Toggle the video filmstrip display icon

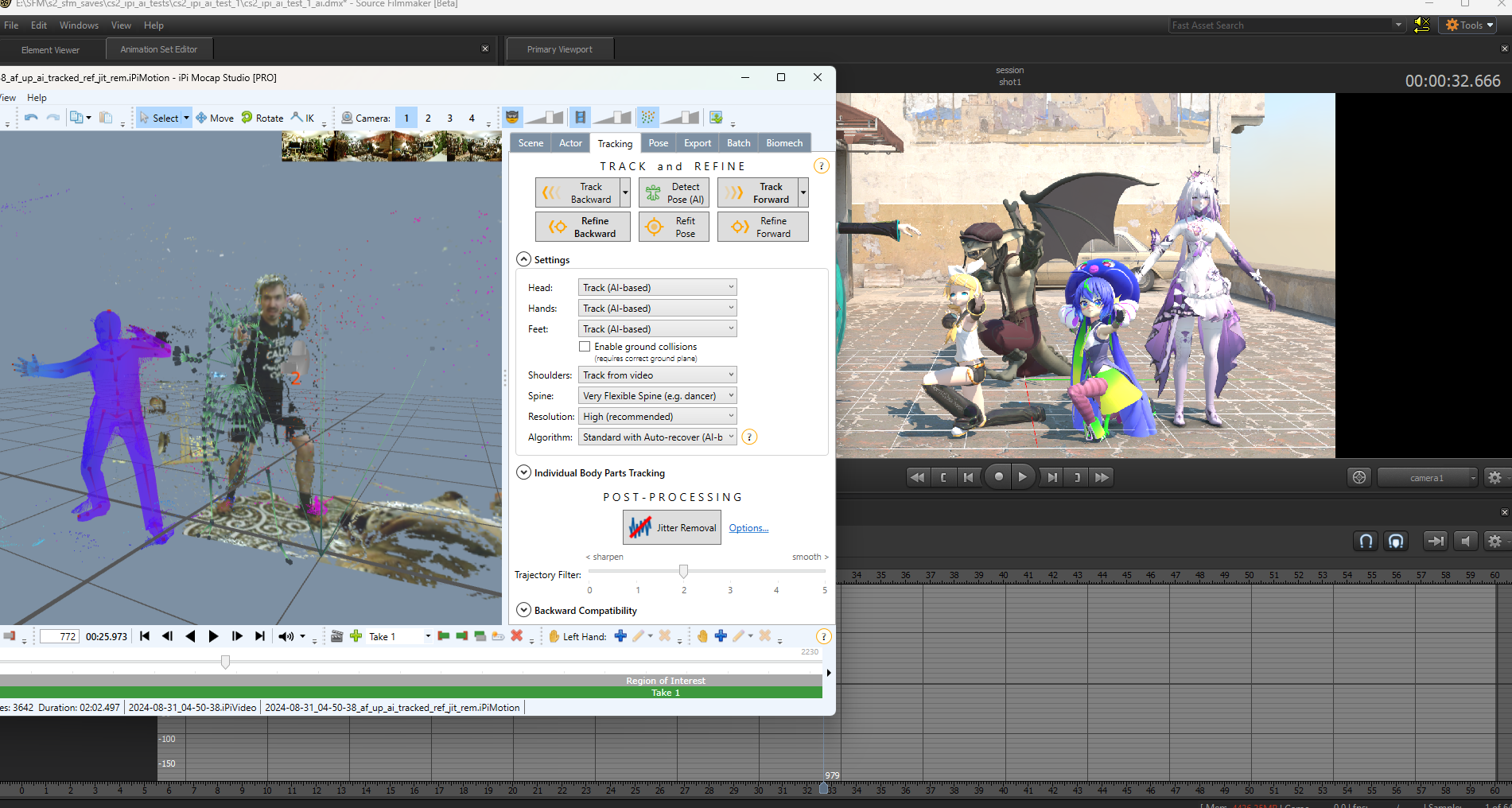pos(581,118)
